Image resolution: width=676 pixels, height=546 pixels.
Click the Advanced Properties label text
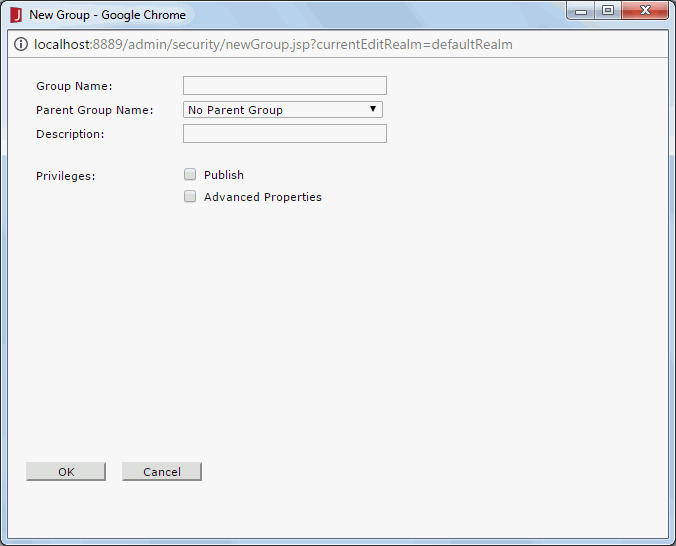(263, 197)
